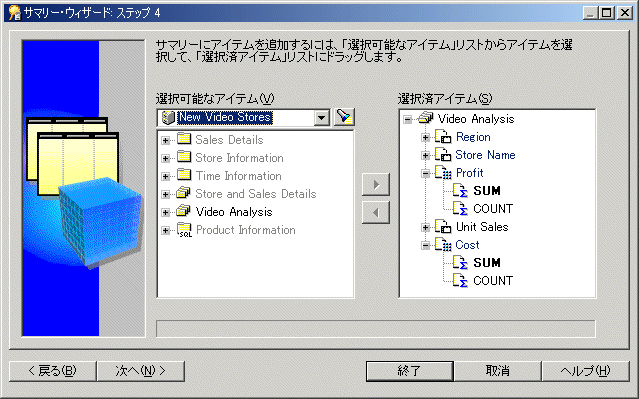This screenshot has height=399, width=639.
Task: Click the empty status field below lists
Action: [x=376, y=329]
